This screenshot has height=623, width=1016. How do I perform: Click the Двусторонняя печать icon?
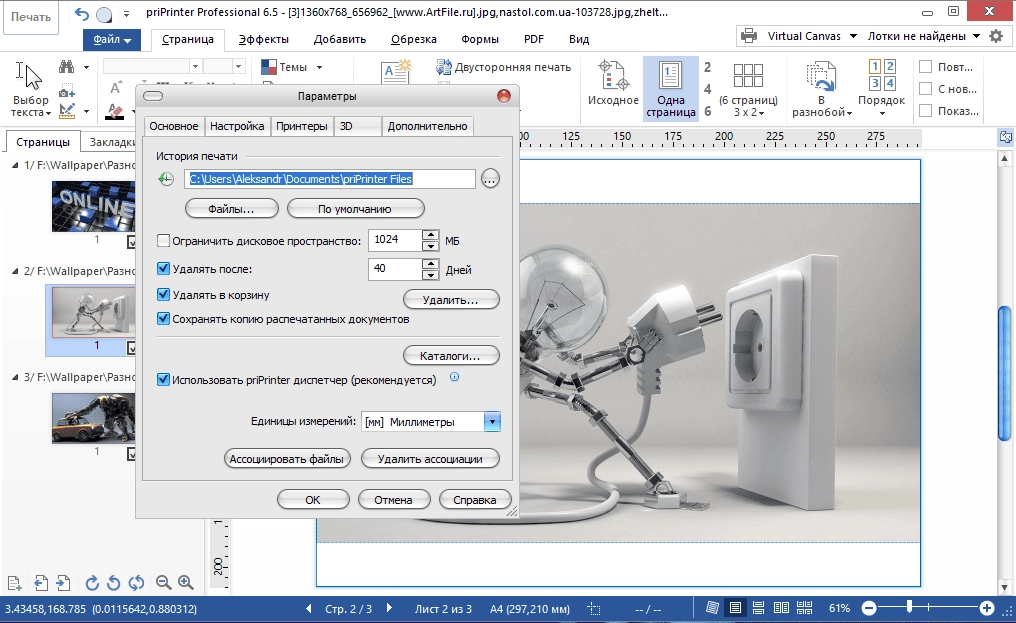[x=444, y=67]
